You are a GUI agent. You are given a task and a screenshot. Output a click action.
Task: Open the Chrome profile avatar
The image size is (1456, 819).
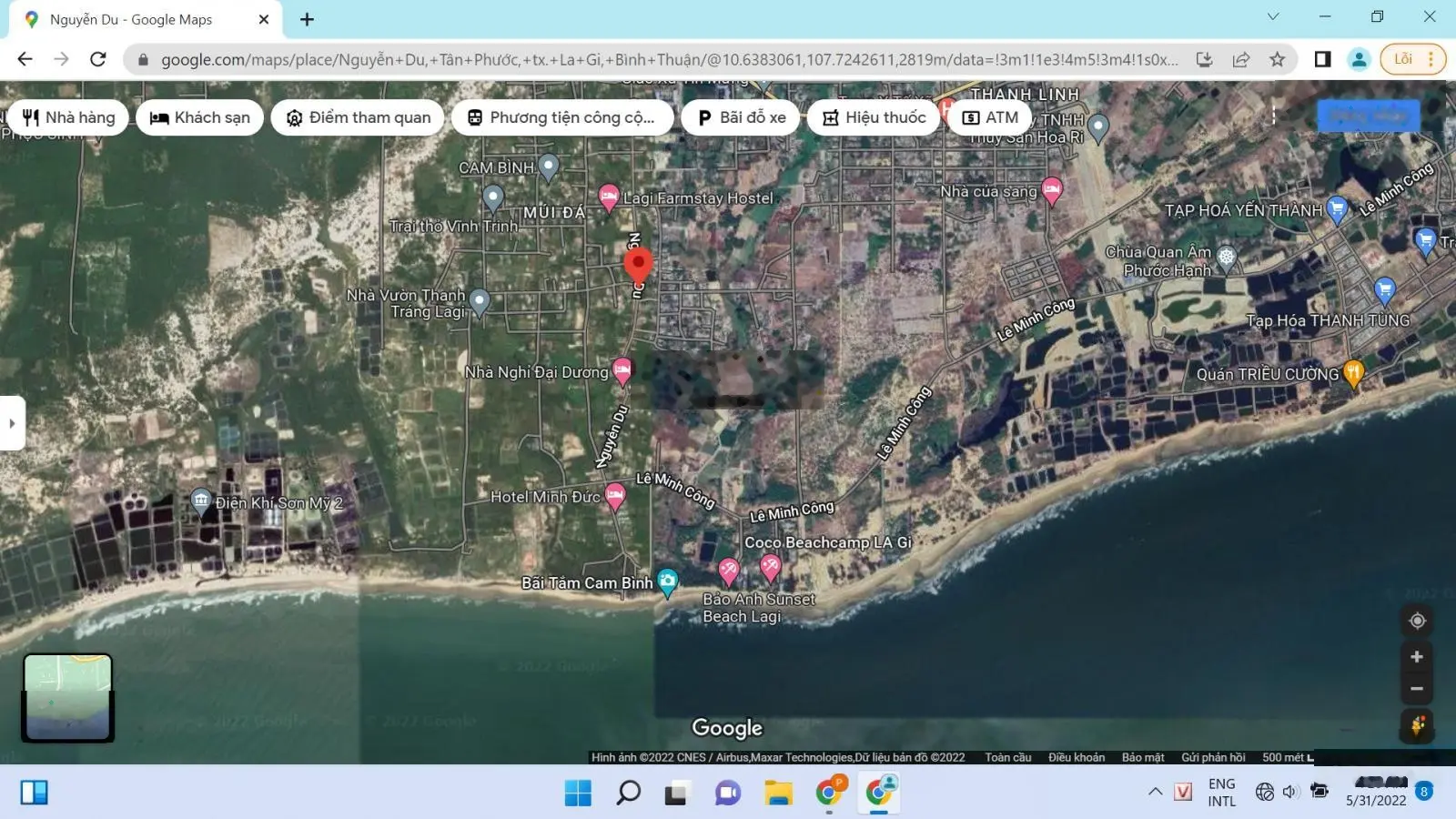[1359, 59]
